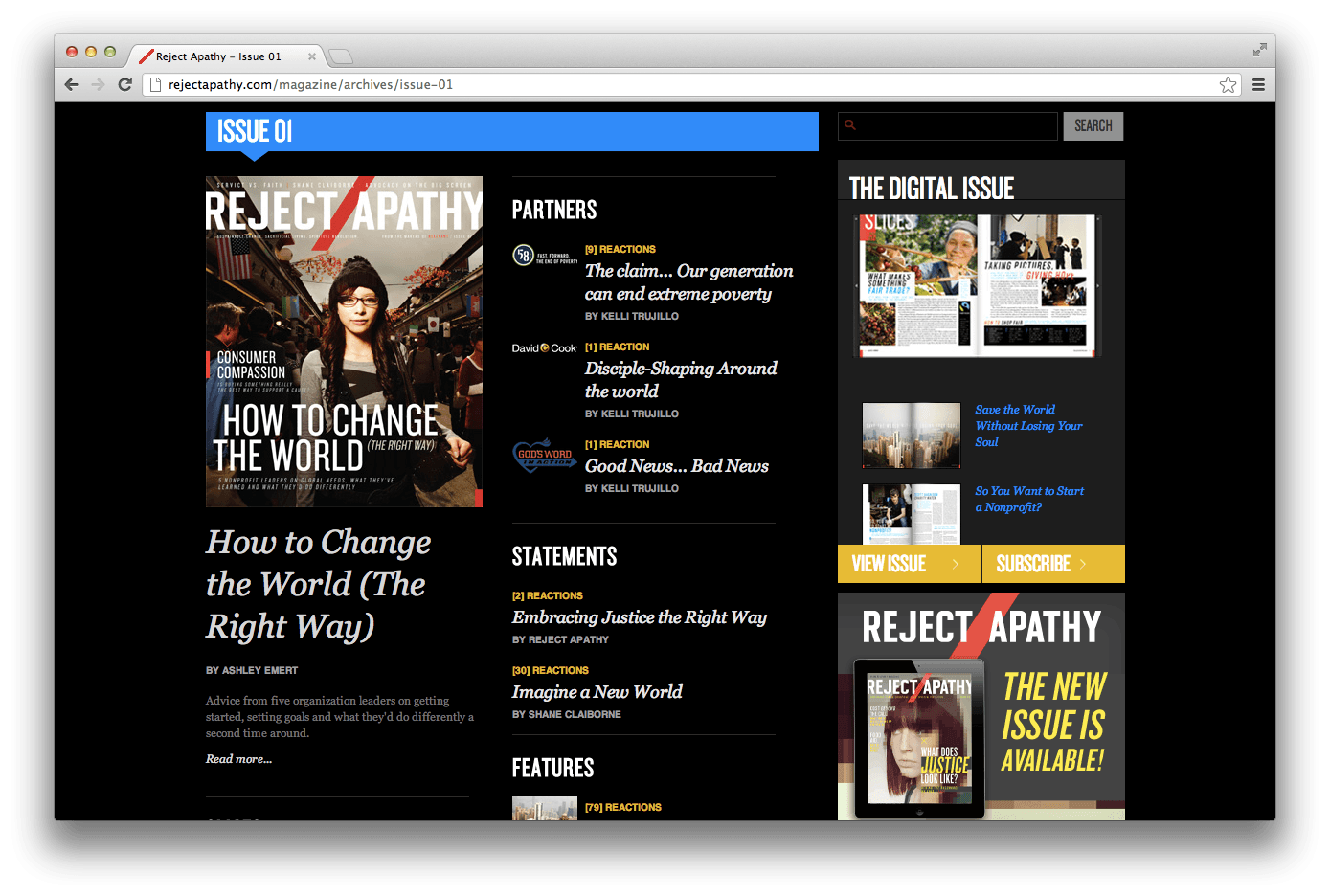This screenshot has width=1330, height=896.
Task: Enter fullscreen with the window expand icon
Action: click(1259, 50)
